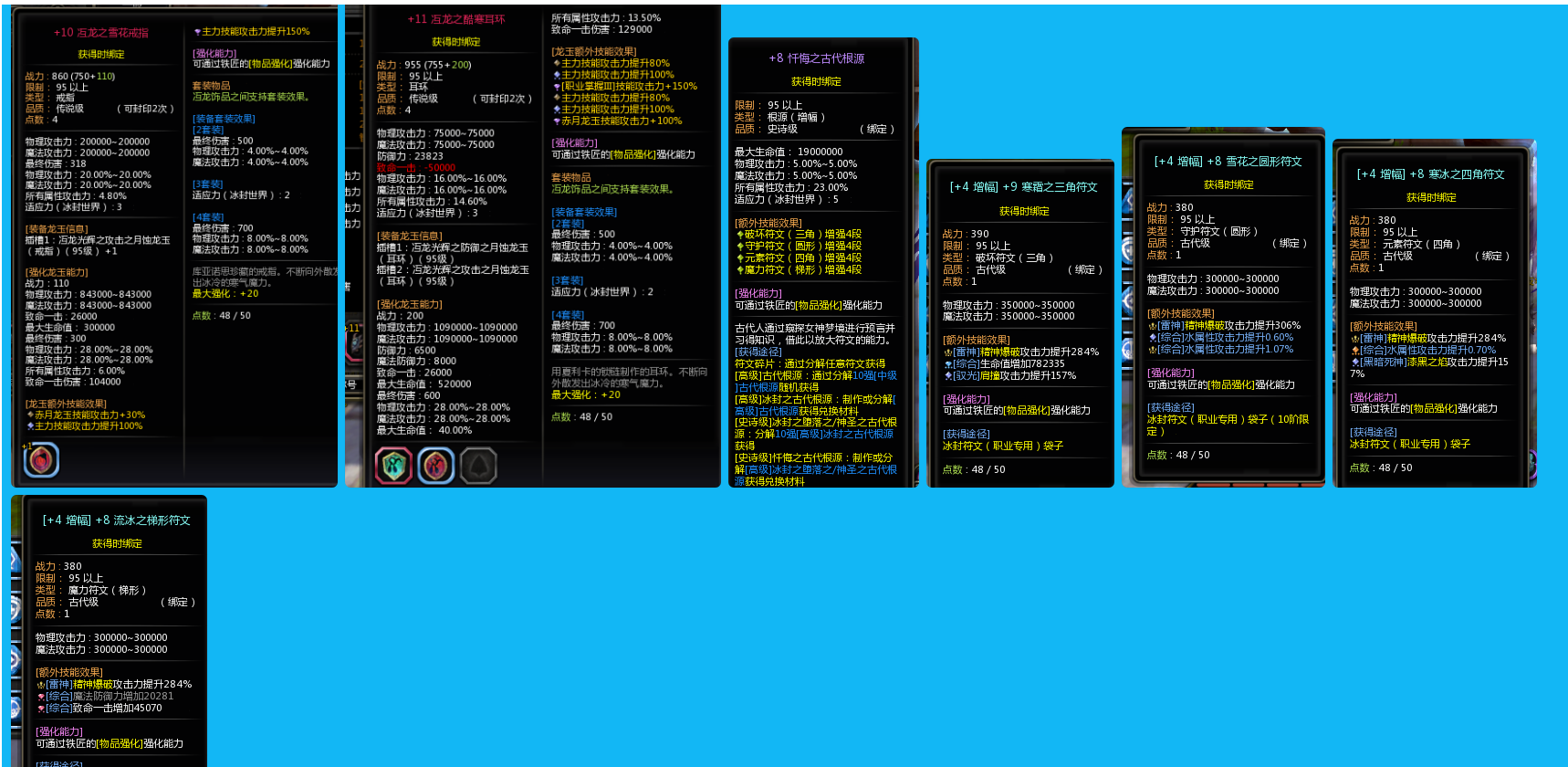Screen dimensions: 1568x767
Task: Select the empty grey gem slot
Action: point(478,466)
